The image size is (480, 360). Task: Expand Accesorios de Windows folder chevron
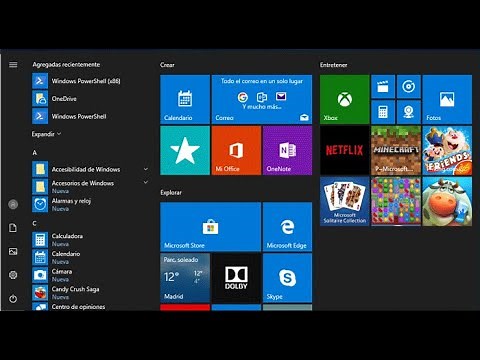pos(146,183)
